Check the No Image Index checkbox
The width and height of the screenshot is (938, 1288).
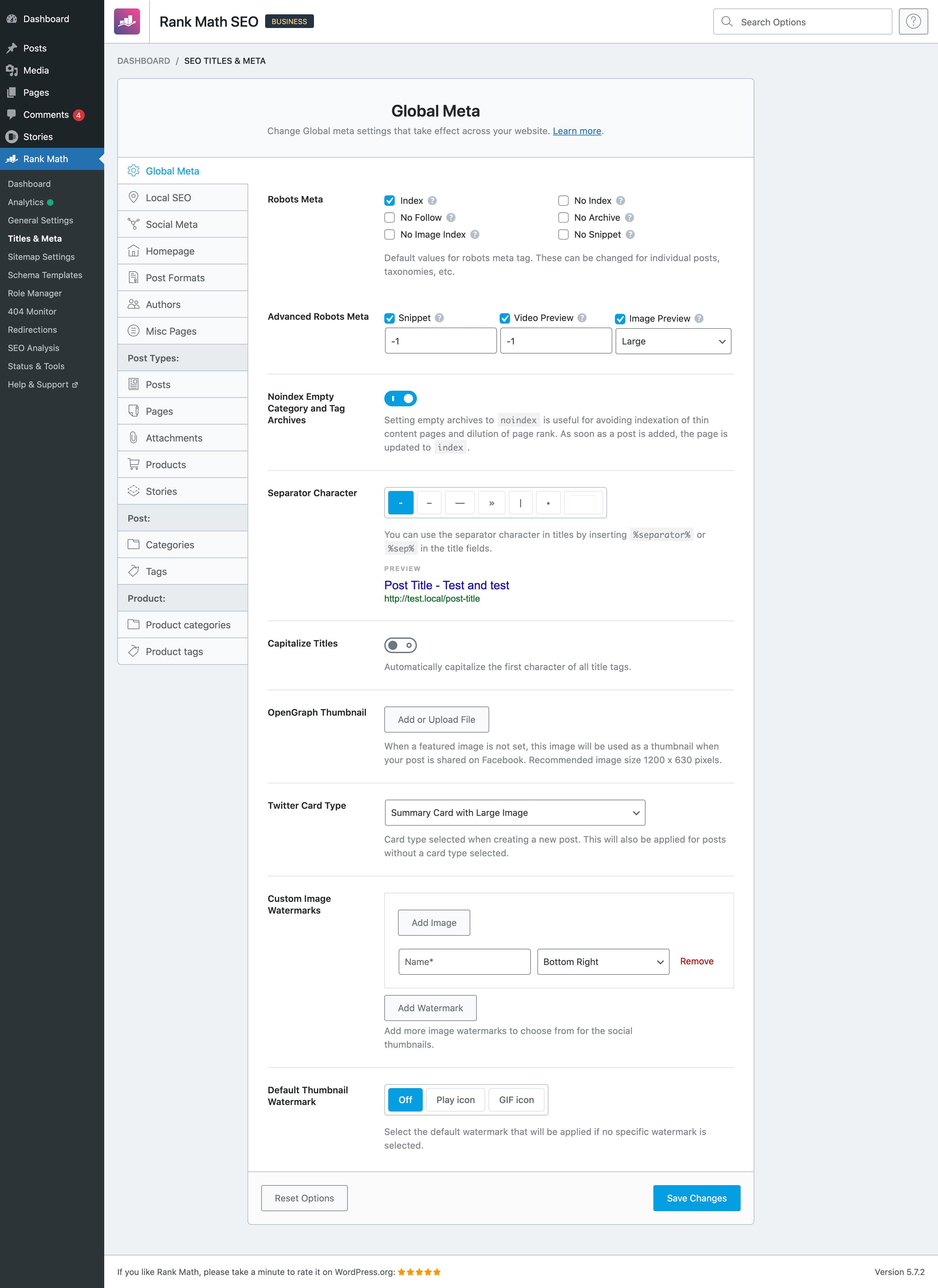390,234
